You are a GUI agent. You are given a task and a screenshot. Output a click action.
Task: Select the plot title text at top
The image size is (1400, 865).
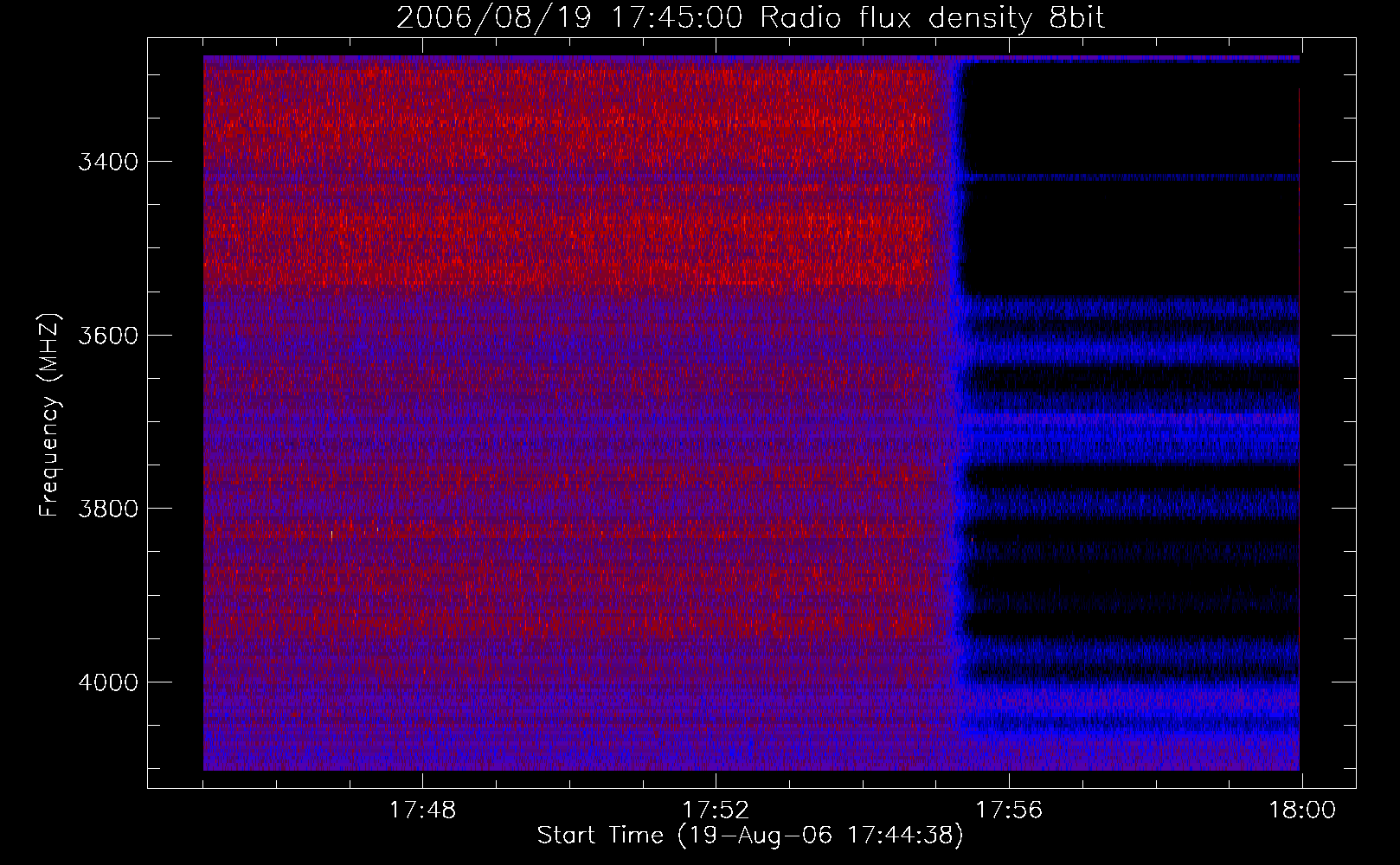[751, 18]
